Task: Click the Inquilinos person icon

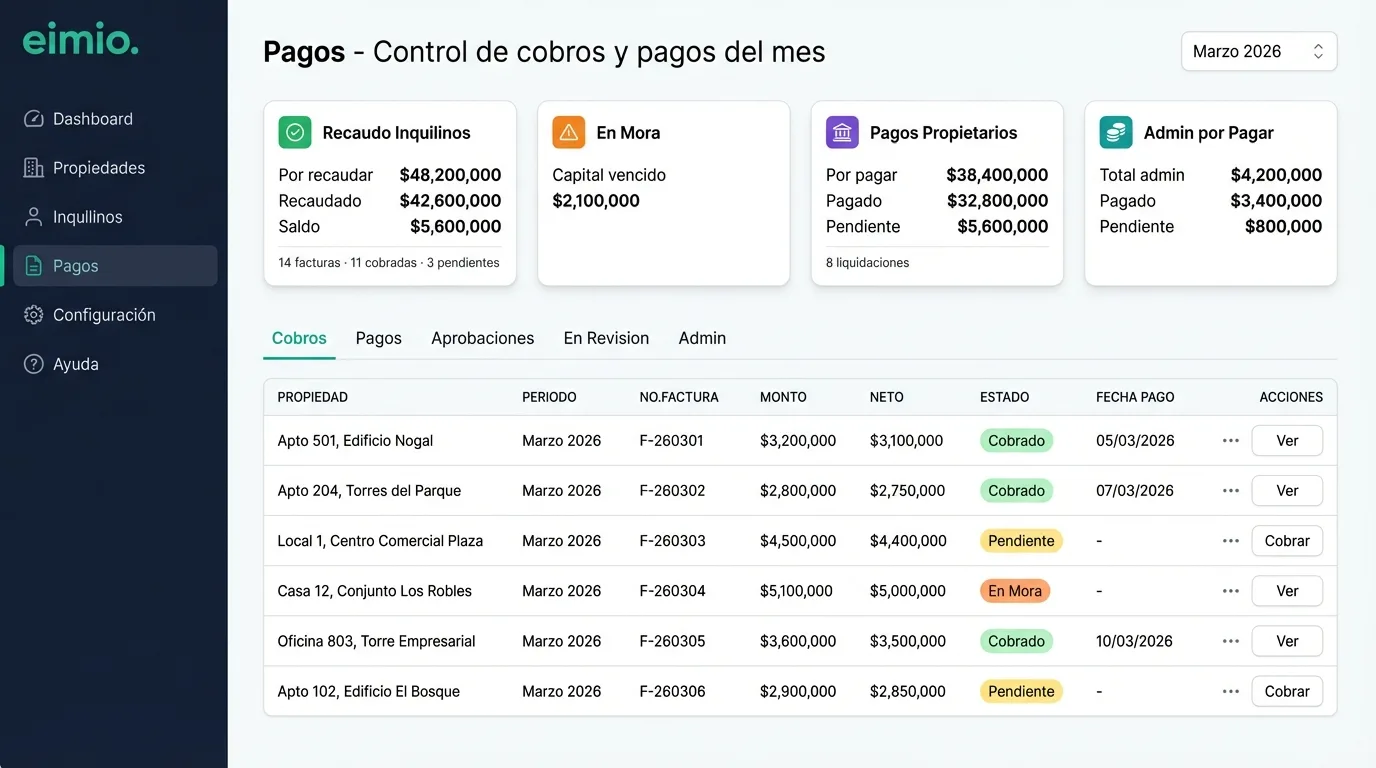Action: [x=32, y=216]
